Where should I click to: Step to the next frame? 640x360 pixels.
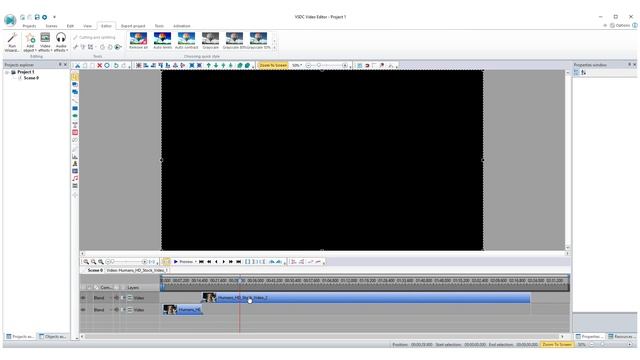click(x=224, y=262)
